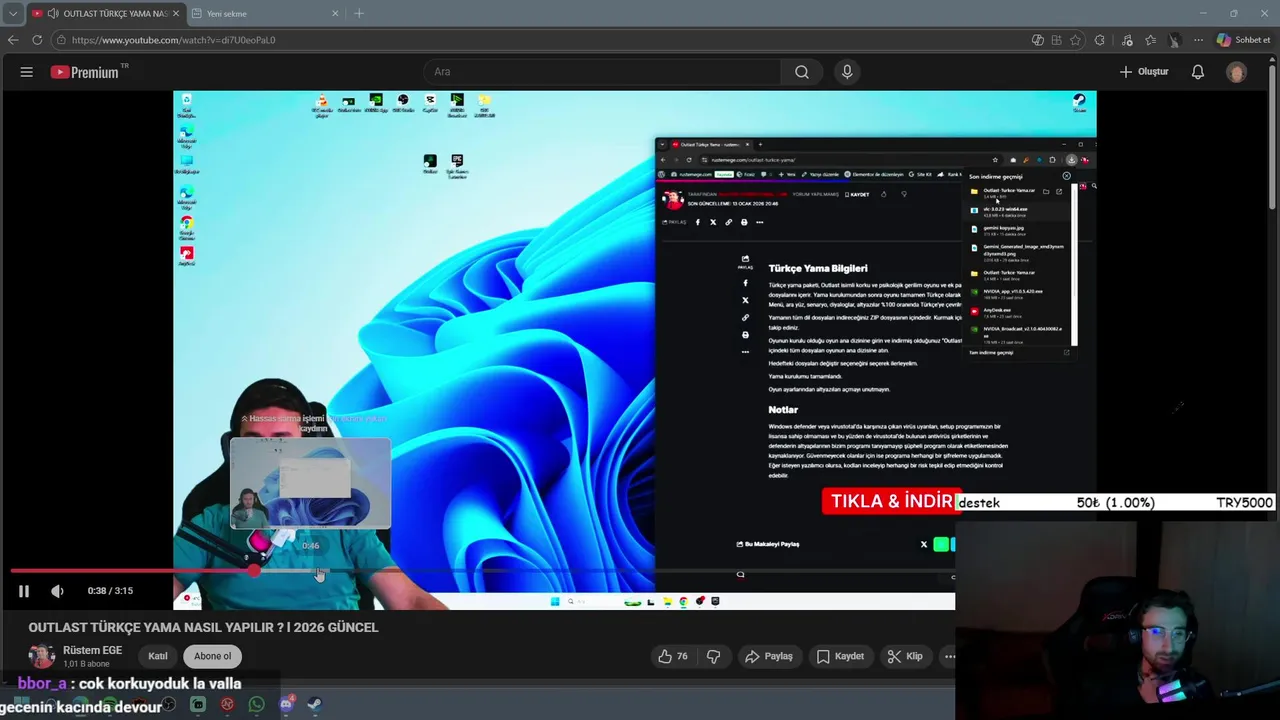Open YouTube notifications bell
Image resolution: width=1280 pixels, height=720 pixels.
click(x=1198, y=72)
